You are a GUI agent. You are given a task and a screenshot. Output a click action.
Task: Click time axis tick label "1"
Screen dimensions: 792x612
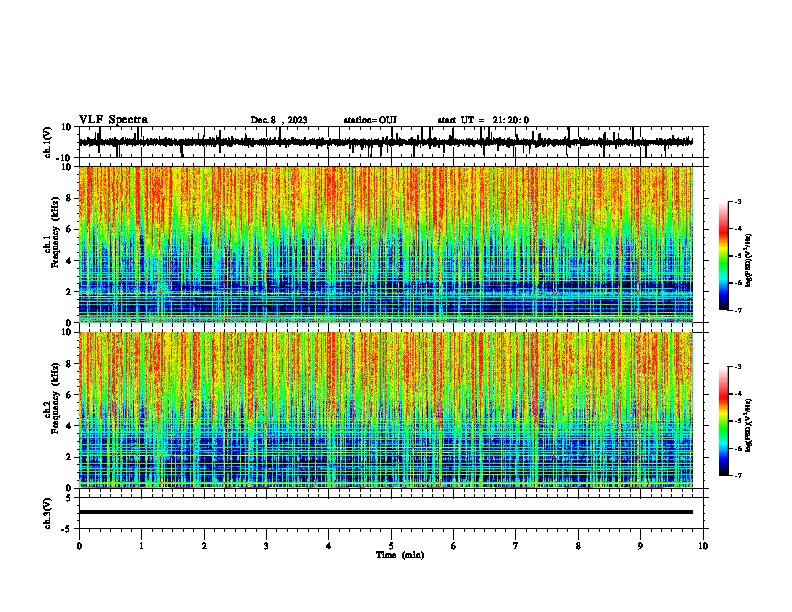pyautogui.click(x=141, y=546)
